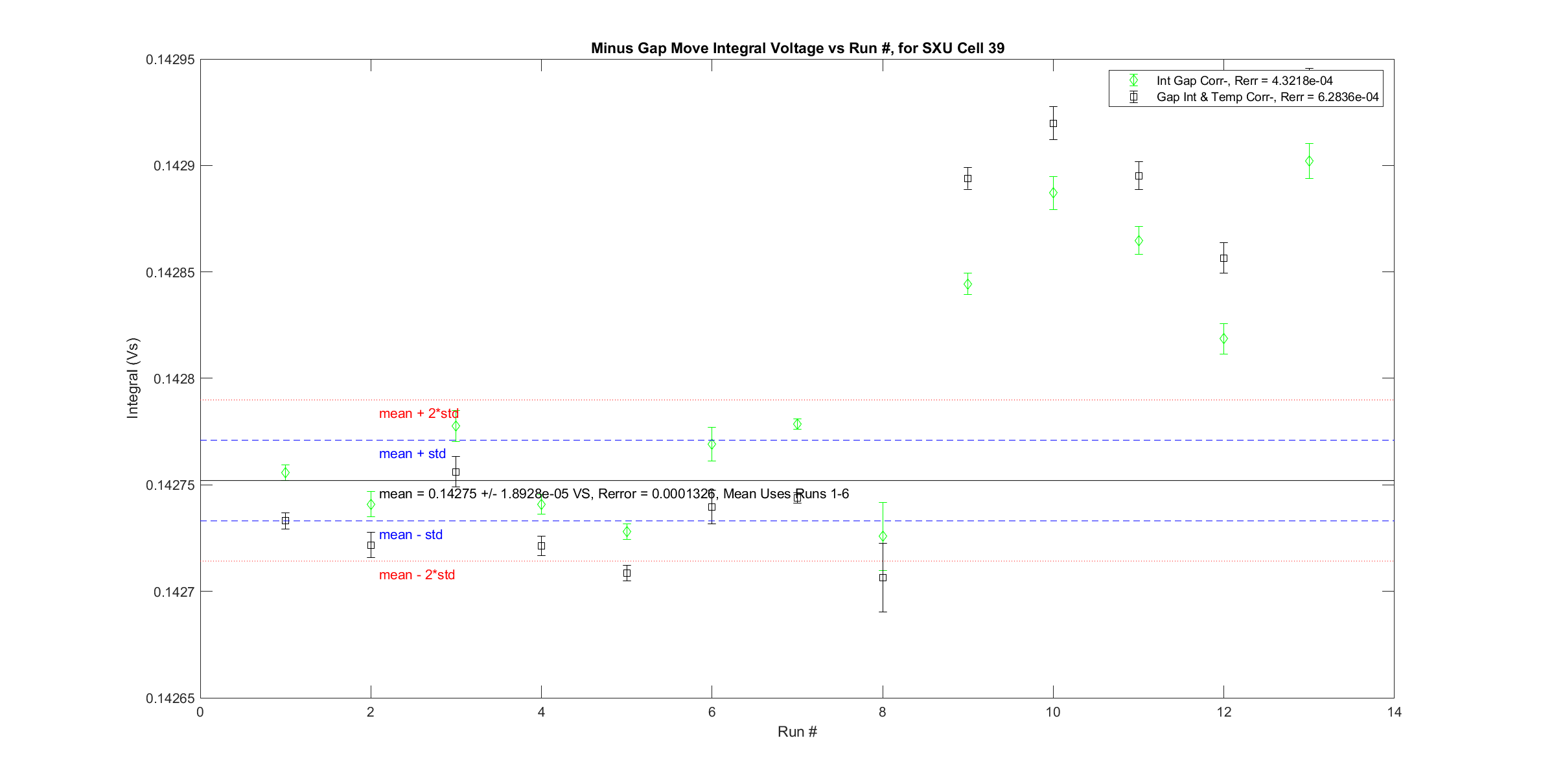Click the red 'mean - 2*std' label
Screen dimensions: 1541x784
pyautogui.click(x=417, y=575)
